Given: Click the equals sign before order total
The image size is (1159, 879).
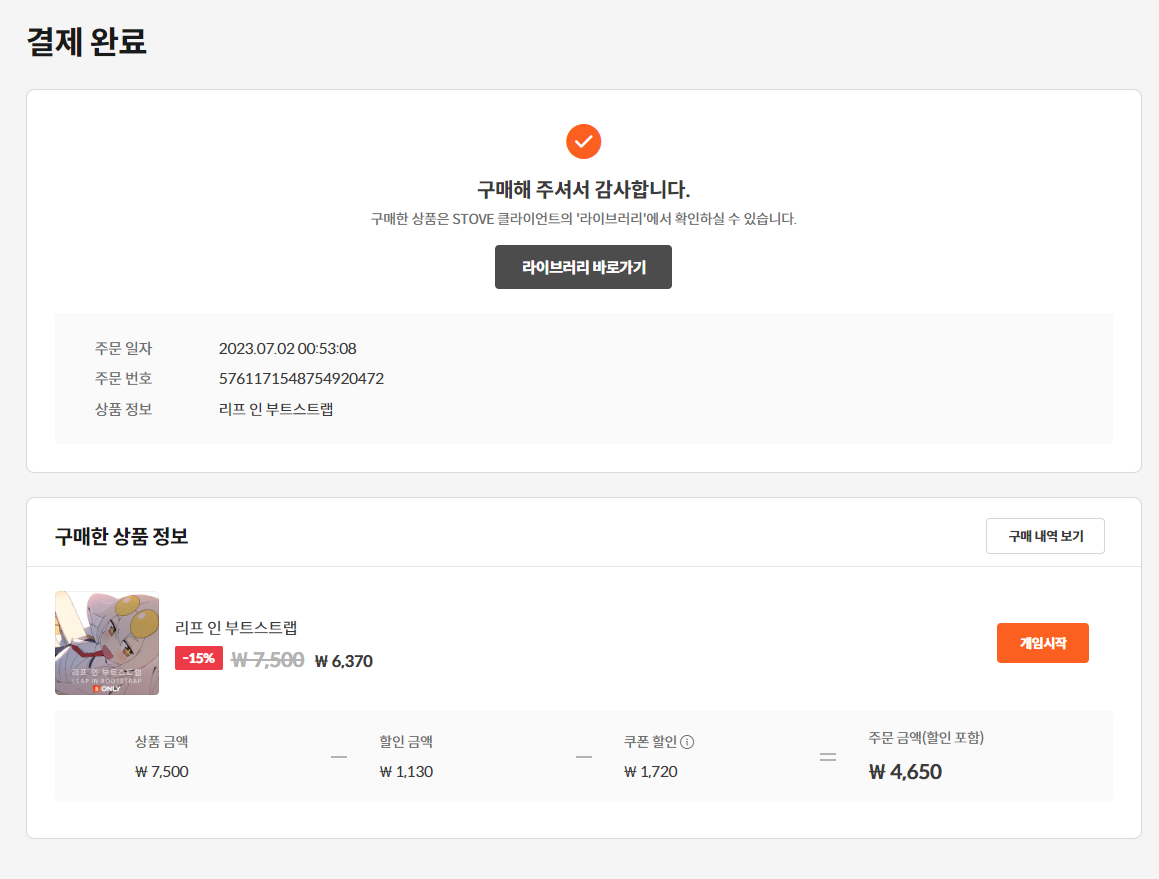Looking at the screenshot, I should 828,757.
